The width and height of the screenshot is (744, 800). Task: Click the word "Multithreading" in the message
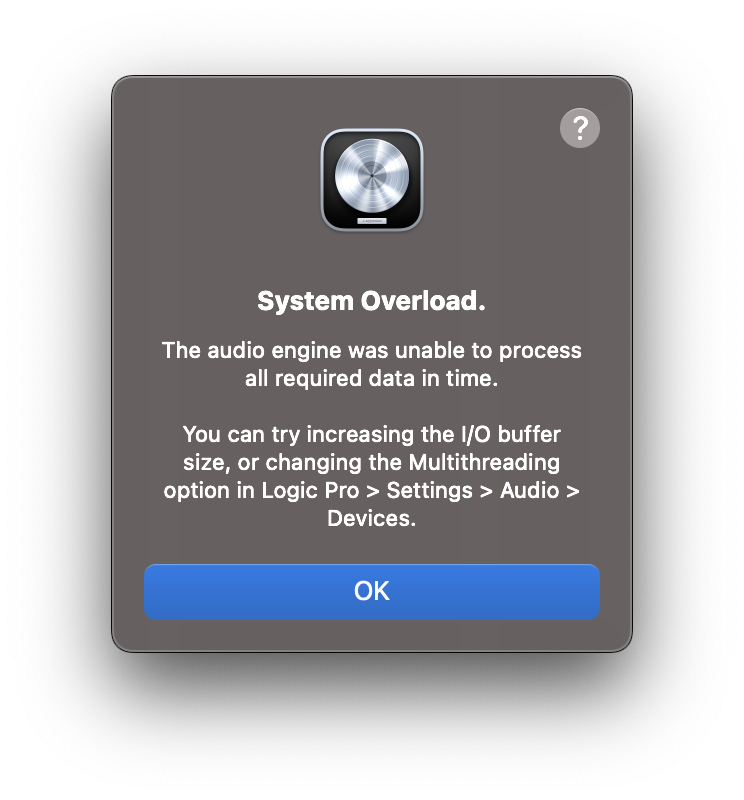(484, 462)
